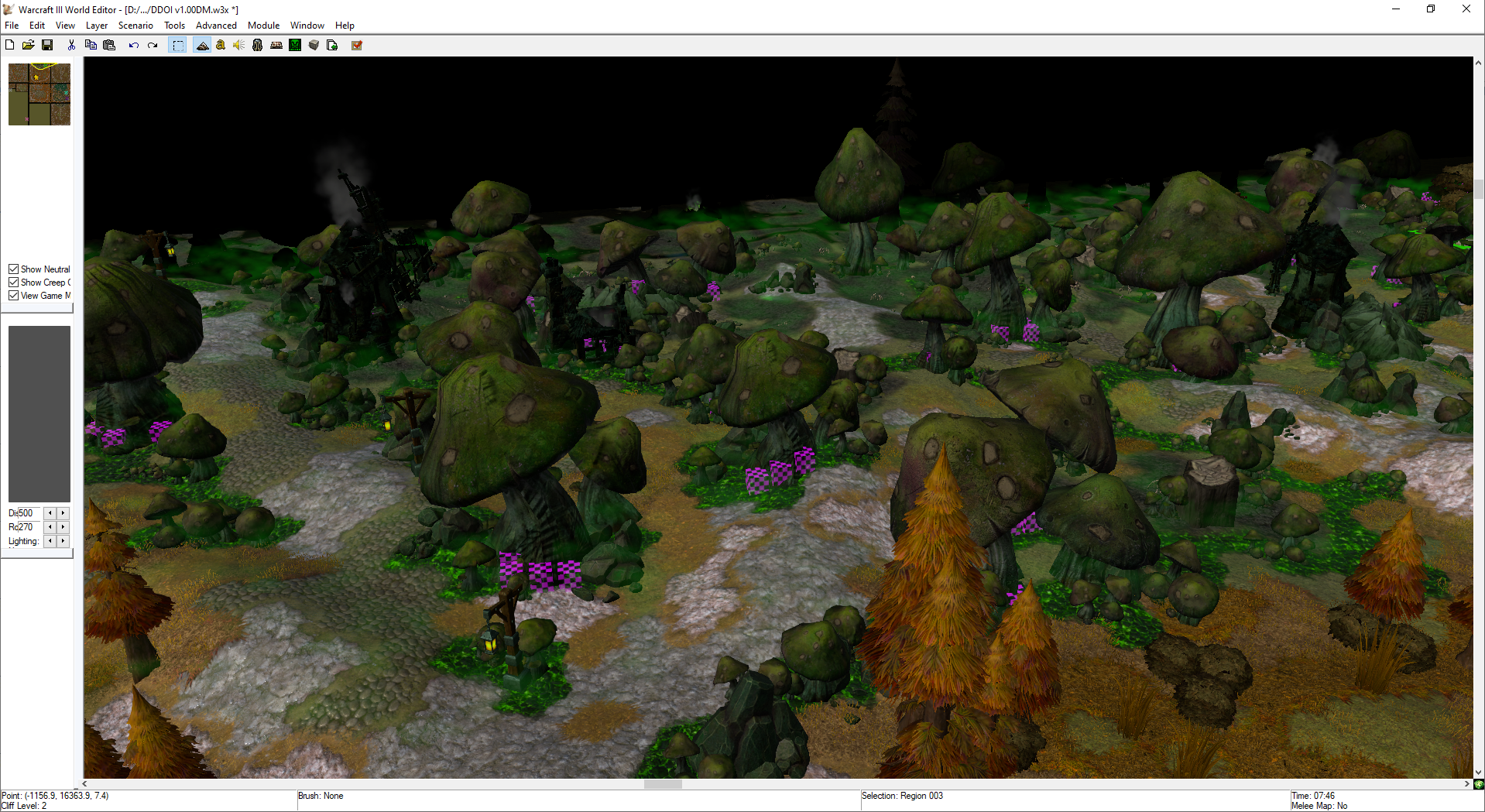
Task: Open the Terrain Editor mountain icon
Action: tap(202, 45)
